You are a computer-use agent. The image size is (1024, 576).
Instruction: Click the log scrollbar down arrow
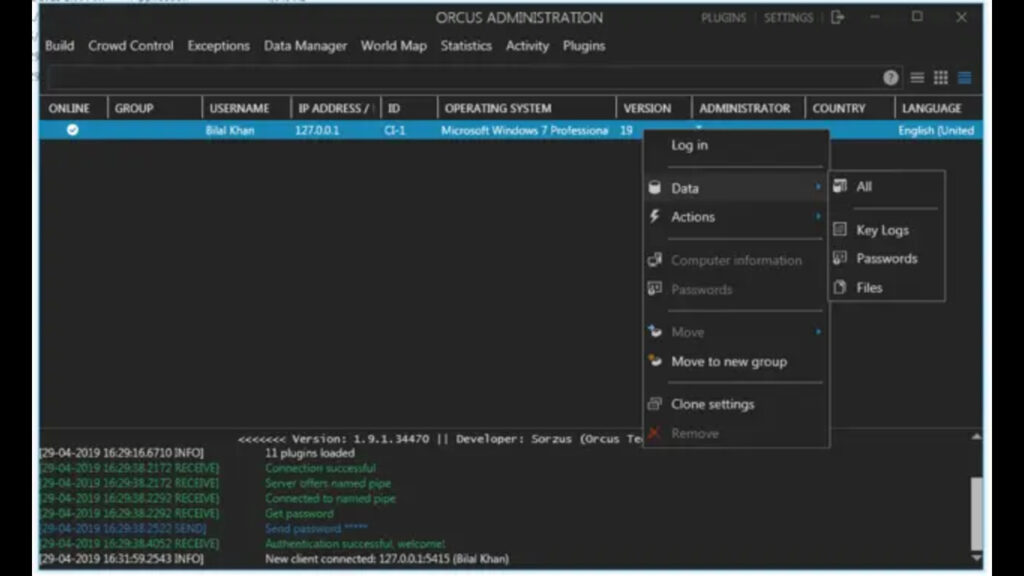coord(976,558)
